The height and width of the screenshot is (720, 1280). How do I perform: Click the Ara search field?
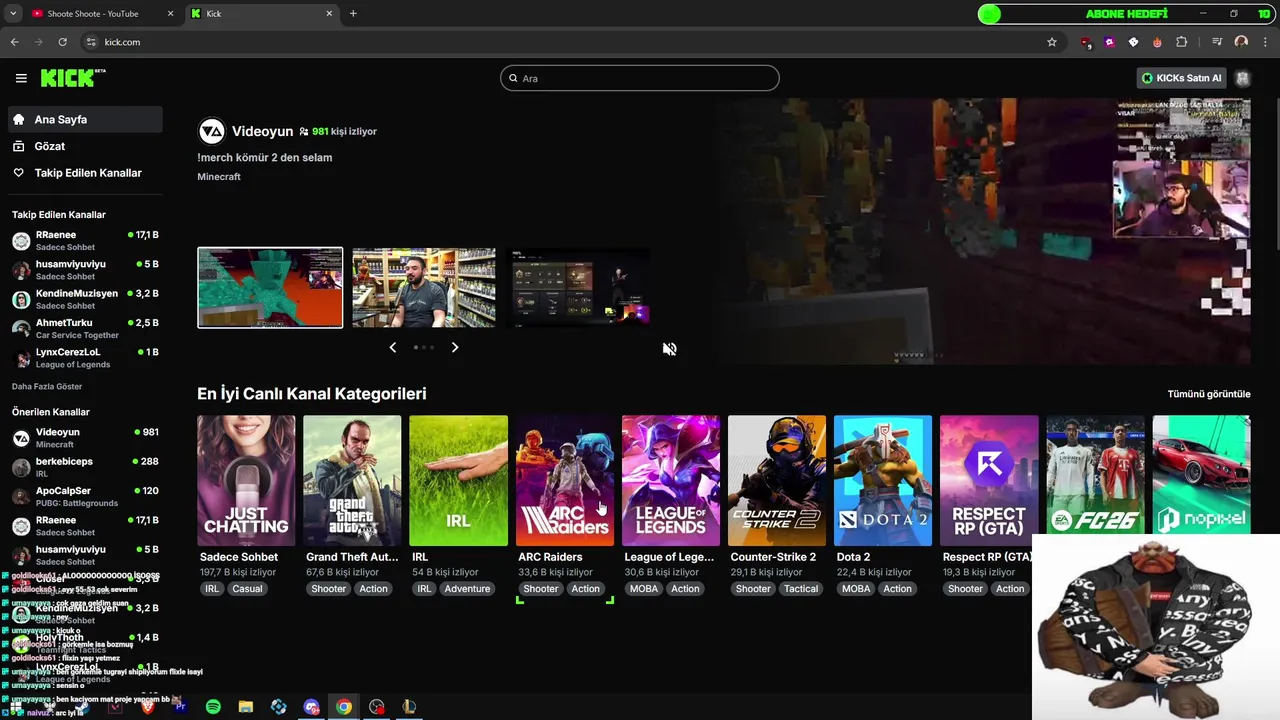pyautogui.click(x=640, y=78)
